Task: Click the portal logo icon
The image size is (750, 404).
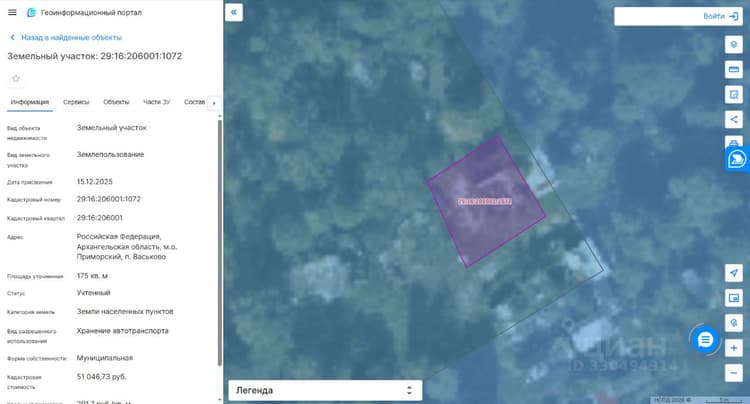Action: click(x=32, y=12)
